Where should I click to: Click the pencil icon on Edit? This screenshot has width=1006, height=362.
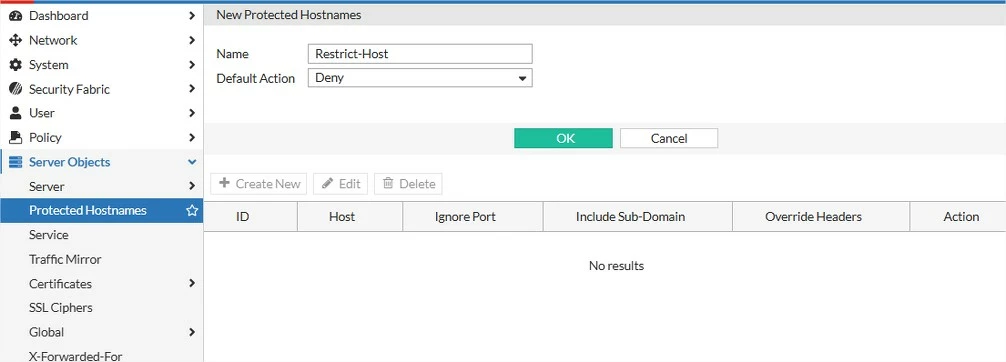[327, 184]
